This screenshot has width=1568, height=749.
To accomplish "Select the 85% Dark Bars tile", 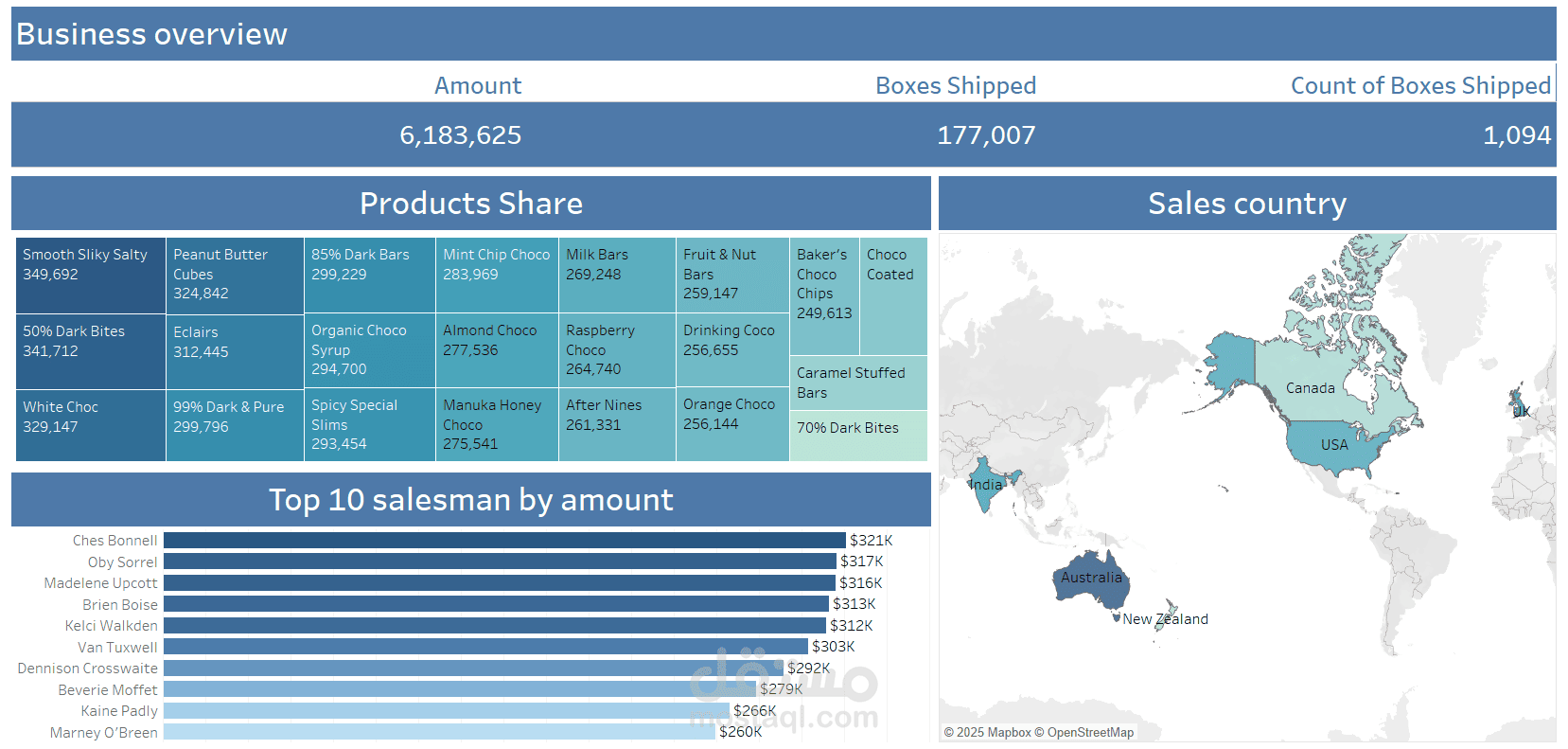I will (x=370, y=276).
